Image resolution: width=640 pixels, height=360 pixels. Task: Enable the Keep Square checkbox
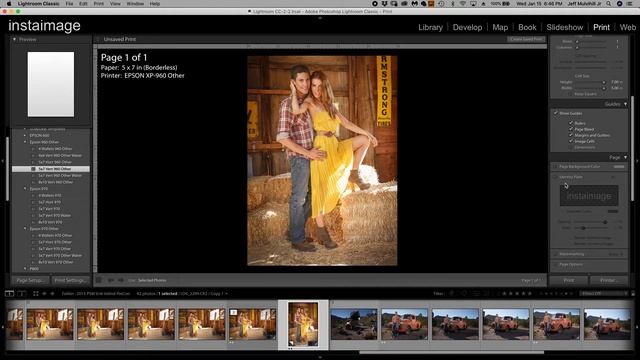click(x=571, y=94)
